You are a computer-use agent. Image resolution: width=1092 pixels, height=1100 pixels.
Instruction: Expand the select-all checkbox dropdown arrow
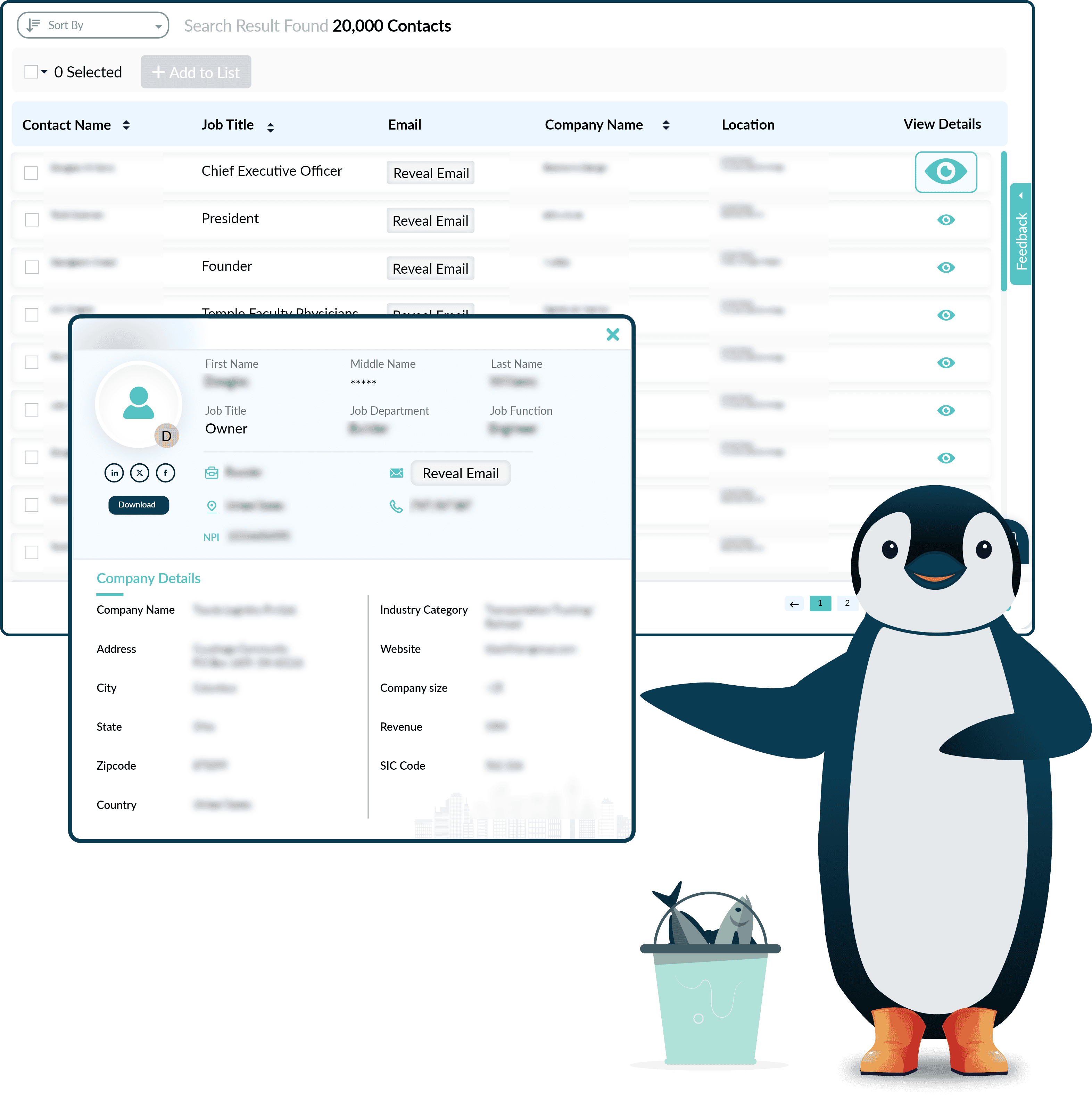[x=44, y=72]
